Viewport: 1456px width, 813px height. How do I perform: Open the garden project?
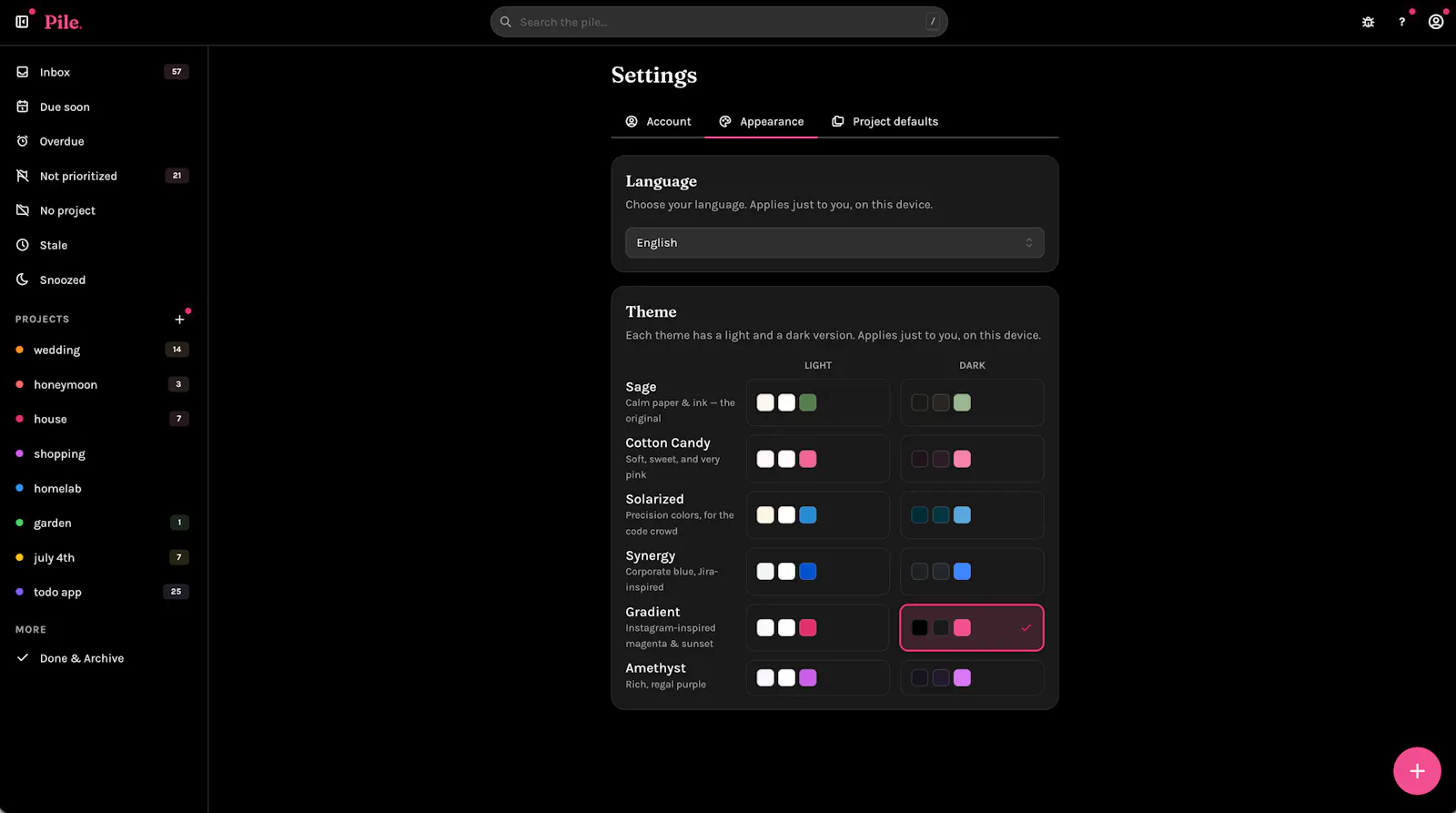[103, 523]
